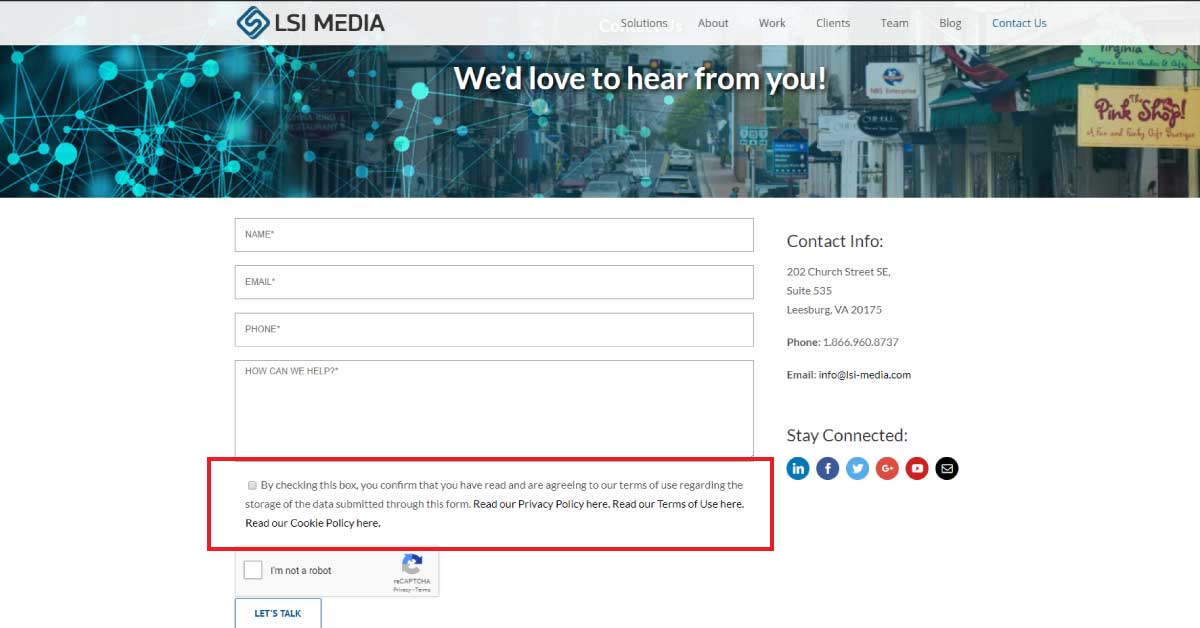
Task: Open the LinkedIn social icon
Action: tap(798, 468)
